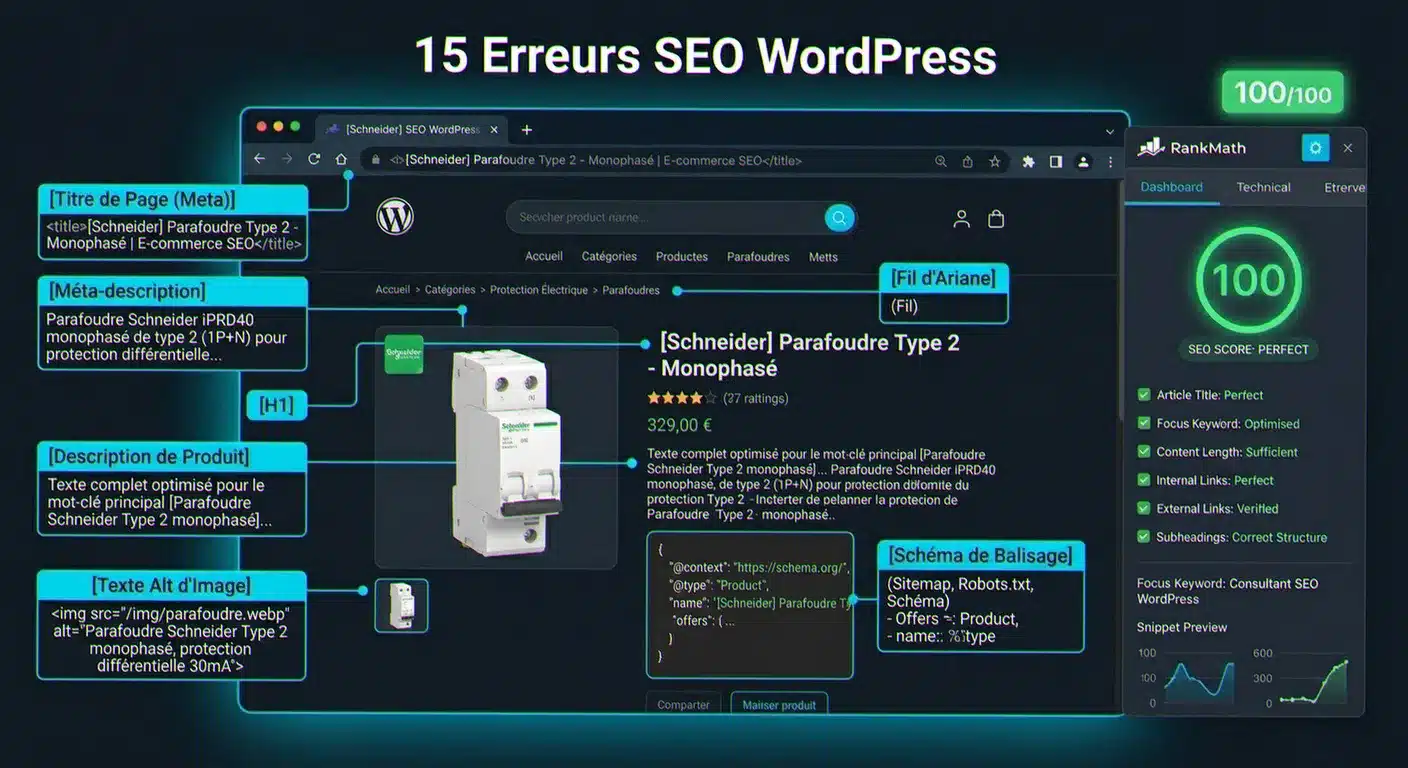This screenshot has width=1408, height=768.
Task: Open the Catégories navigation menu item
Action: [609, 257]
